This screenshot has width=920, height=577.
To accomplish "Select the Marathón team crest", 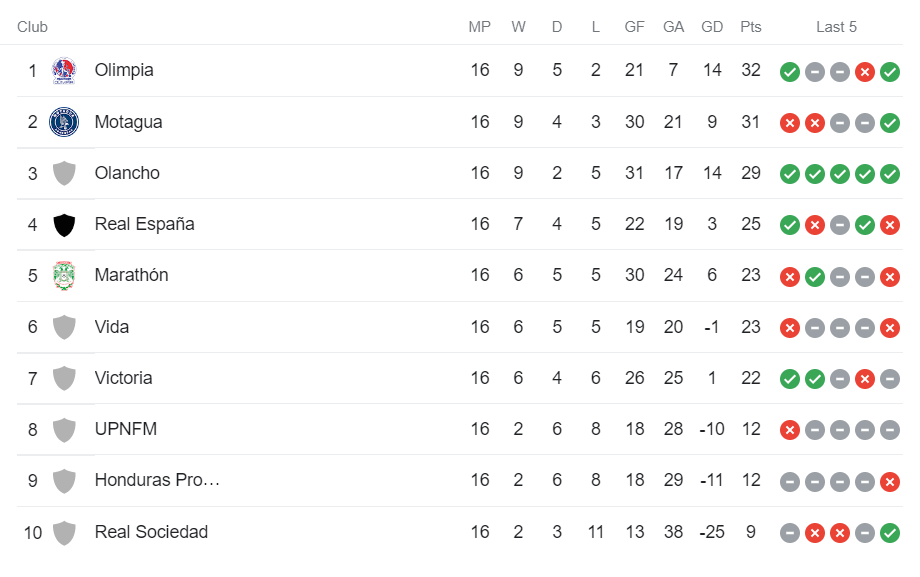I will (63, 275).
